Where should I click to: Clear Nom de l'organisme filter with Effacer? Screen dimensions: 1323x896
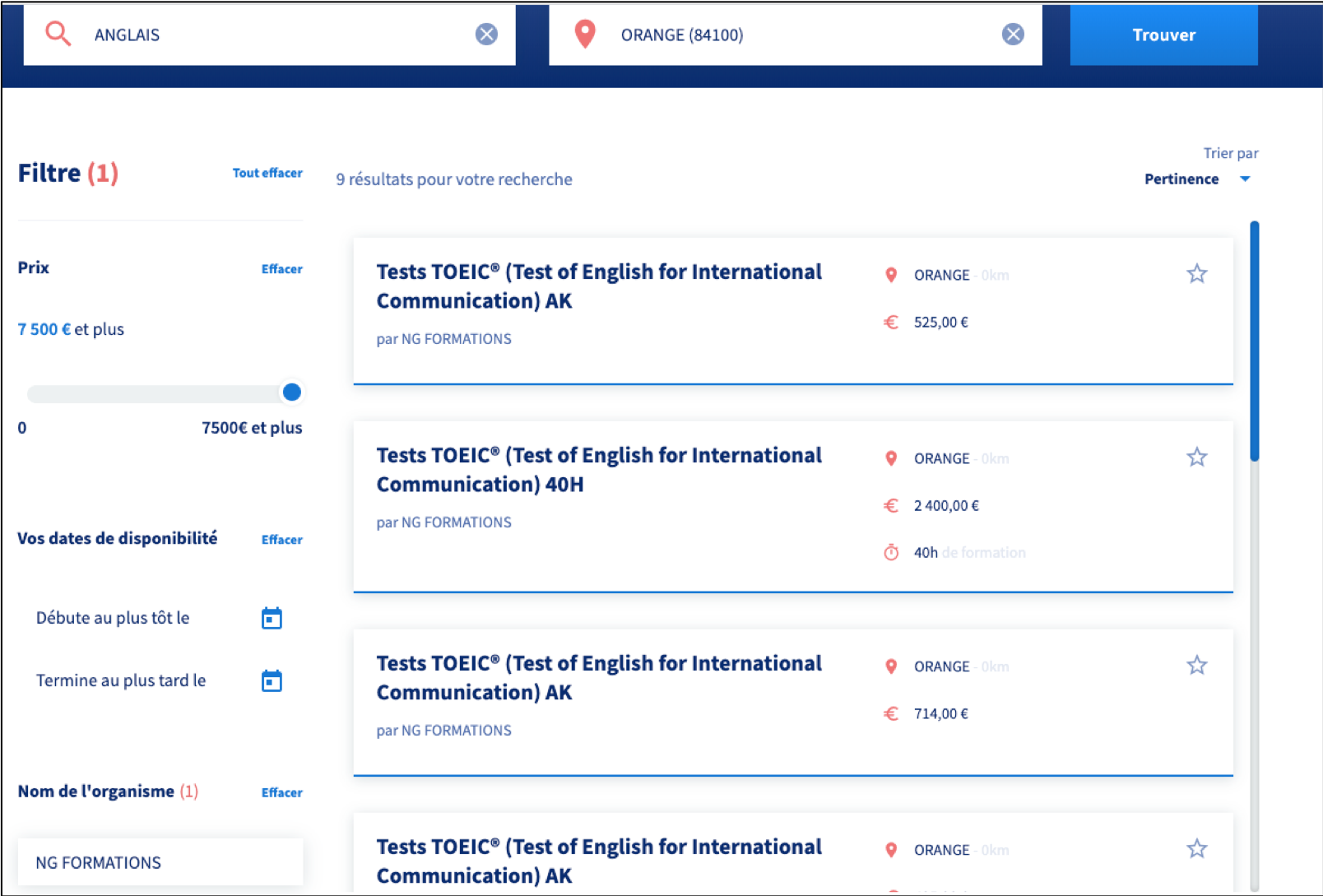point(282,792)
